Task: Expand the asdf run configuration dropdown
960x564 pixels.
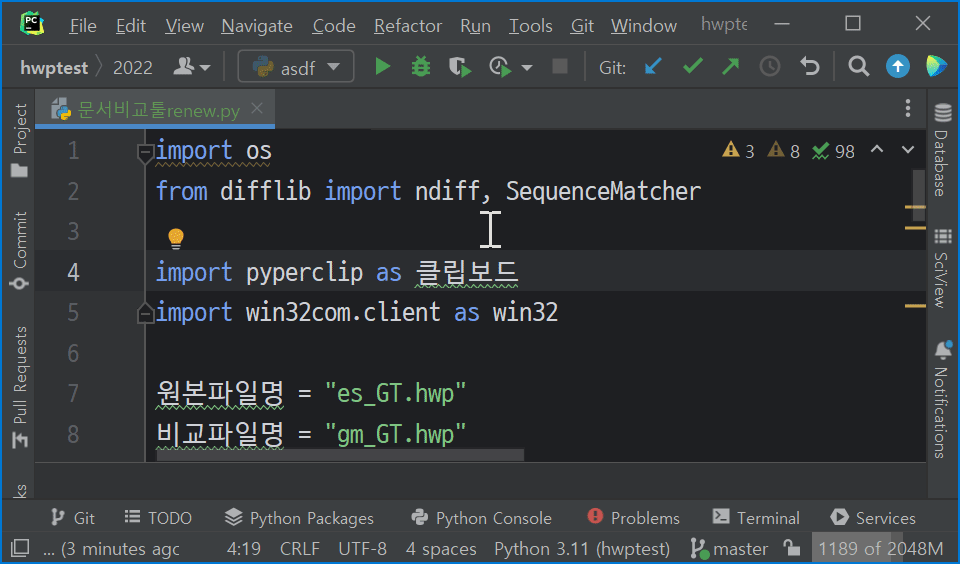Action: (296, 66)
